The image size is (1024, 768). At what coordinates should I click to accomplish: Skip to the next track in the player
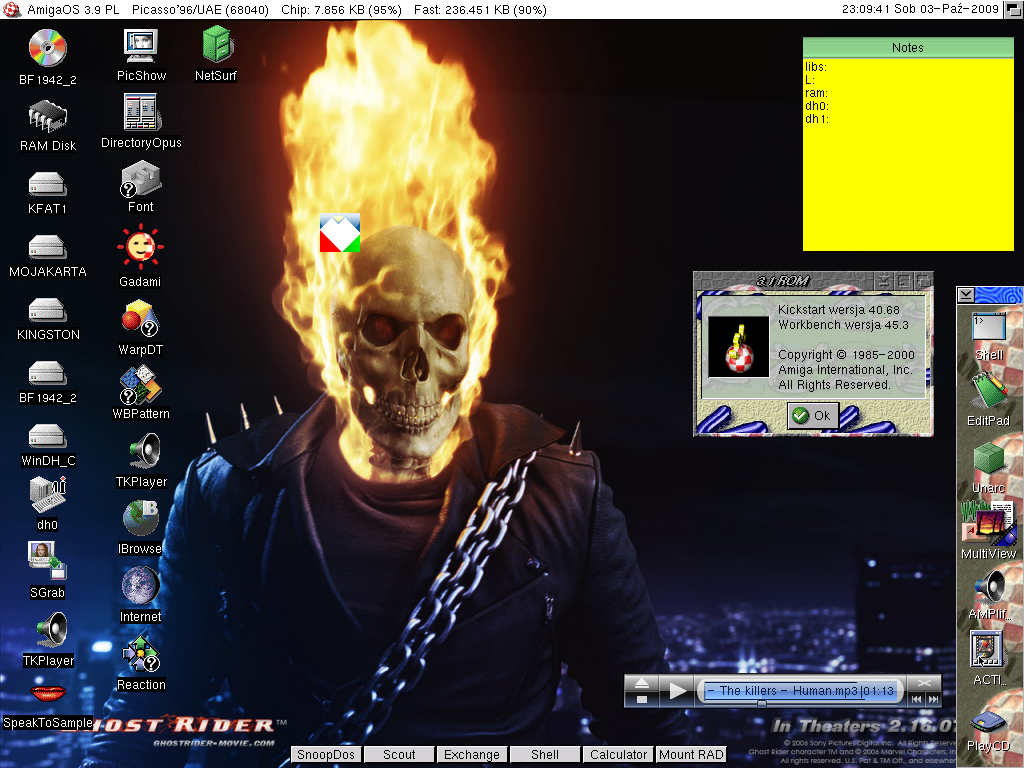tap(933, 699)
